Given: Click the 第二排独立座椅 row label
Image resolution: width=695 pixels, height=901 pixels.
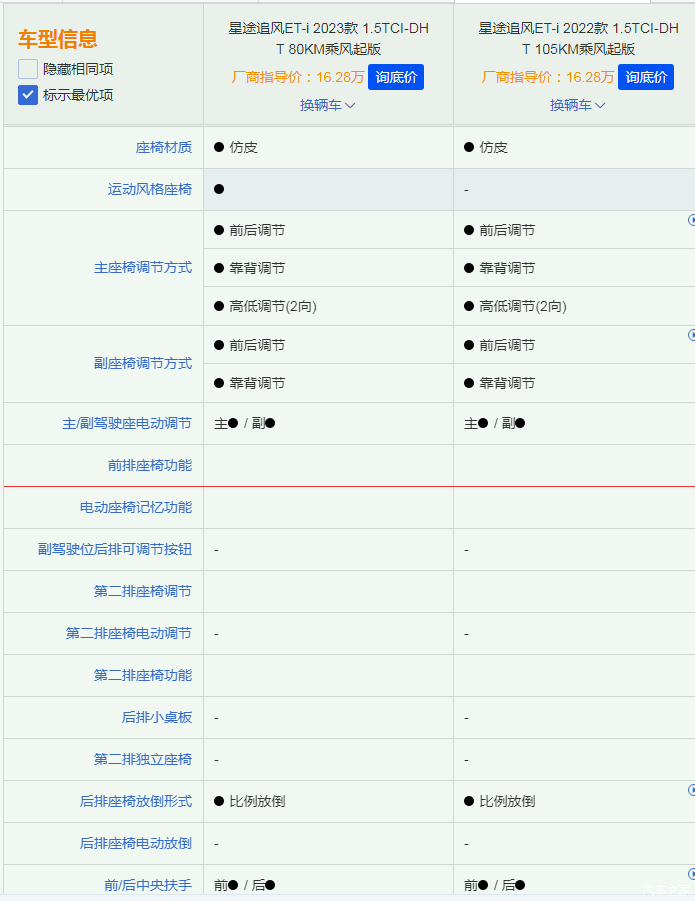Looking at the screenshot, I should click(143, 759).
